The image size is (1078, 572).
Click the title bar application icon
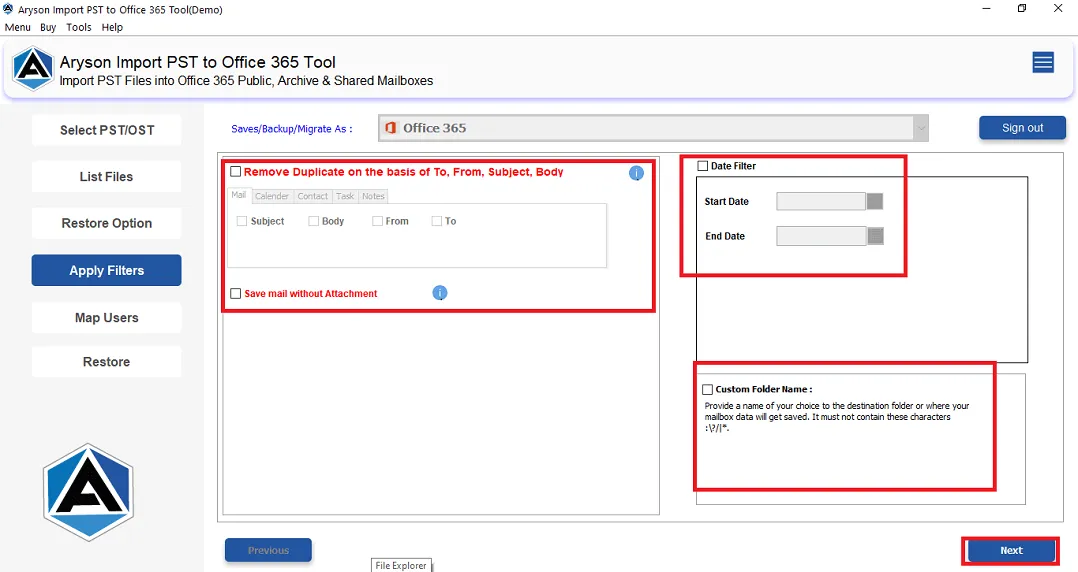pos(8,9)
